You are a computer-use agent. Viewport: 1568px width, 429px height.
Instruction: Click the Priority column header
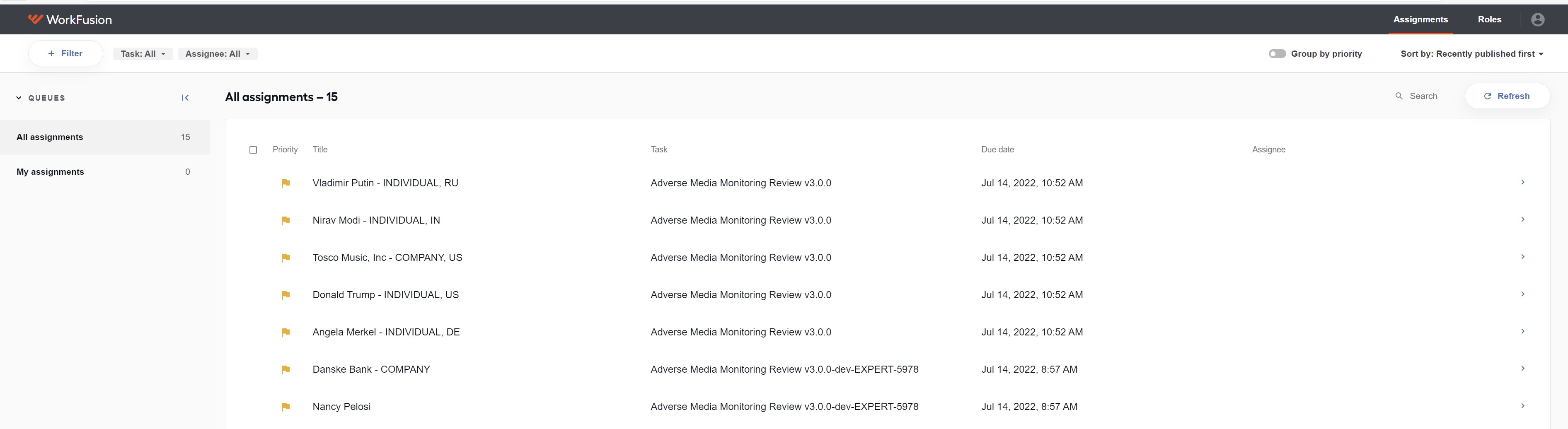pyautogui.click(x=285, y=149)
